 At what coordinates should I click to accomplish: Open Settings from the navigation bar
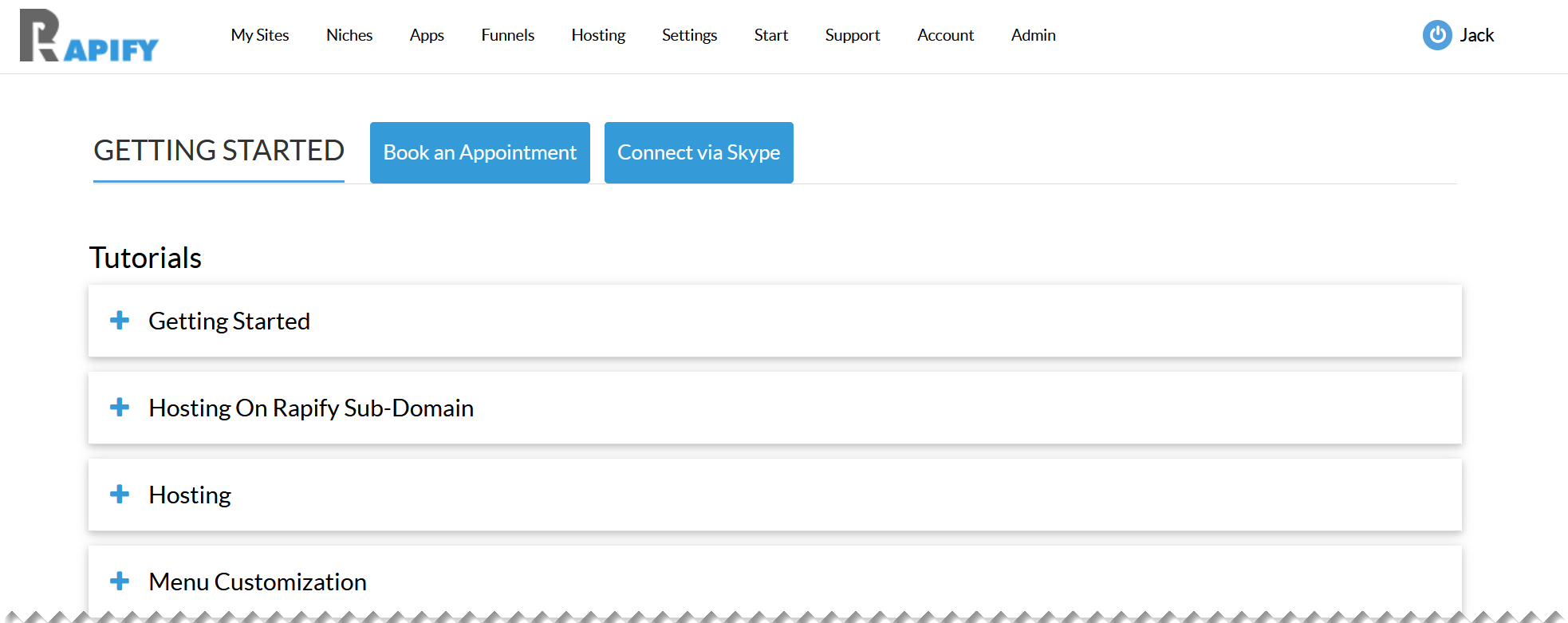pyautogui.click(x=689, y=35)
